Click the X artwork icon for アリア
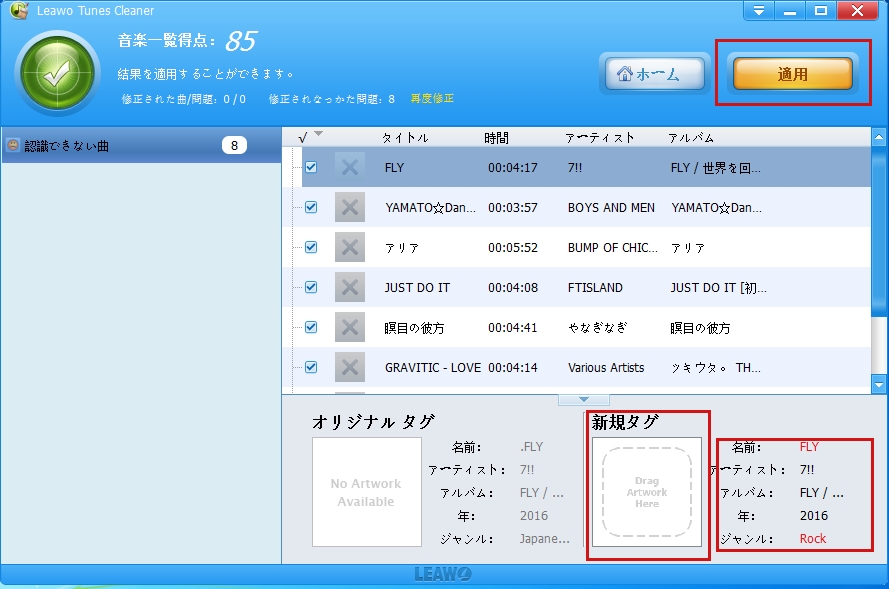 click(349, 247)
